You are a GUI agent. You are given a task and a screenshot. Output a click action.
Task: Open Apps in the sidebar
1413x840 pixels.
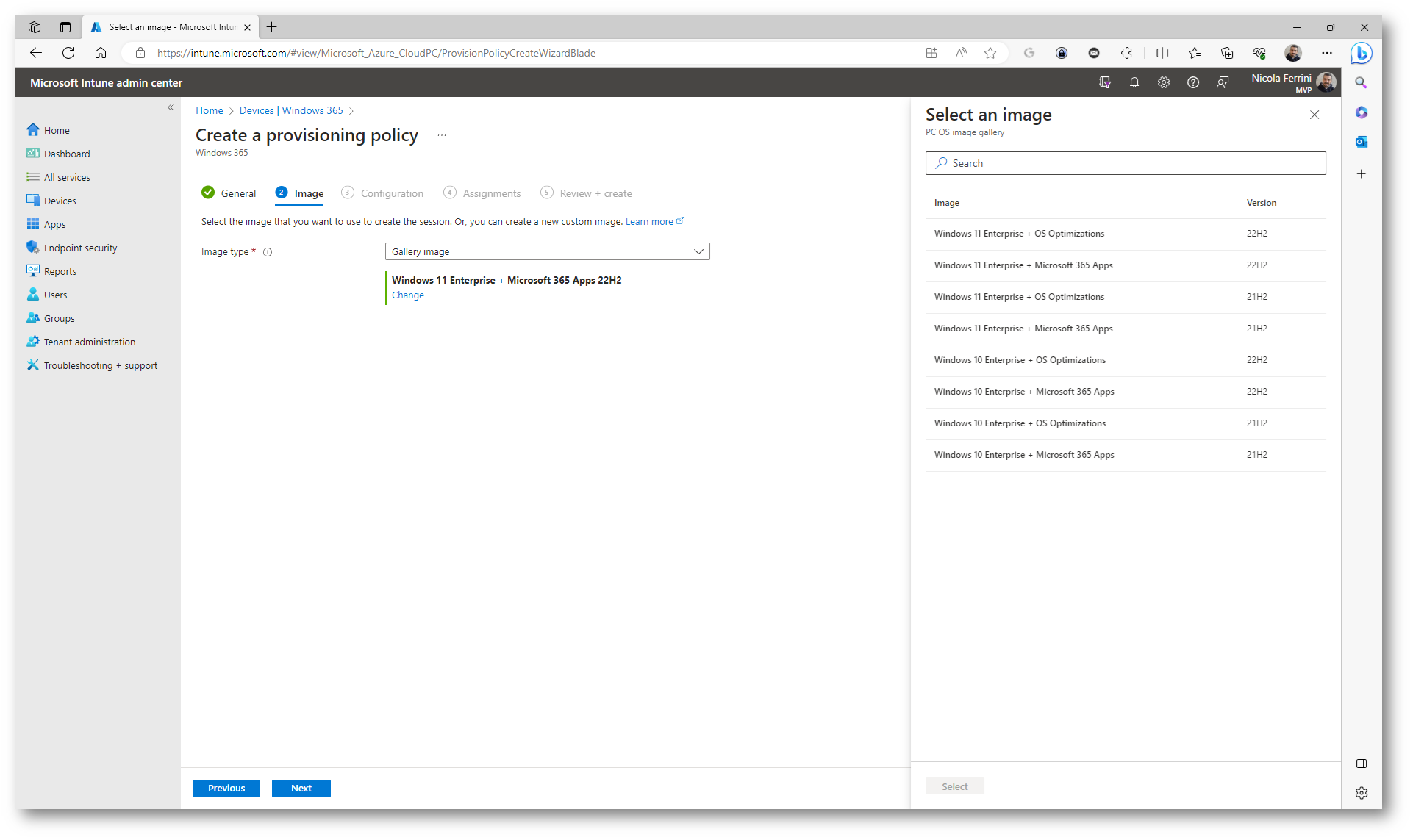click(x=46, y=224)
